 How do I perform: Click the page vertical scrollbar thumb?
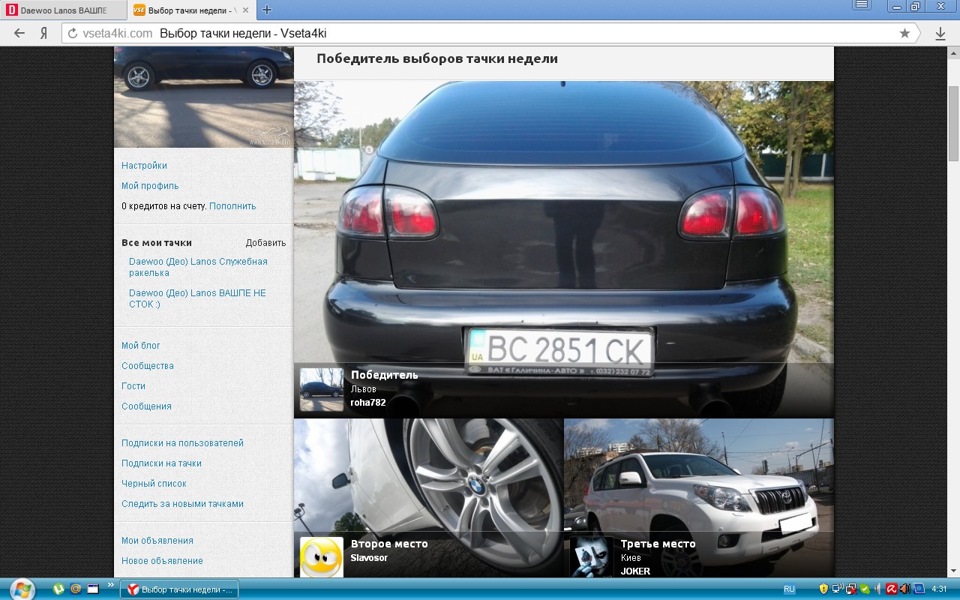coord(953,124)
